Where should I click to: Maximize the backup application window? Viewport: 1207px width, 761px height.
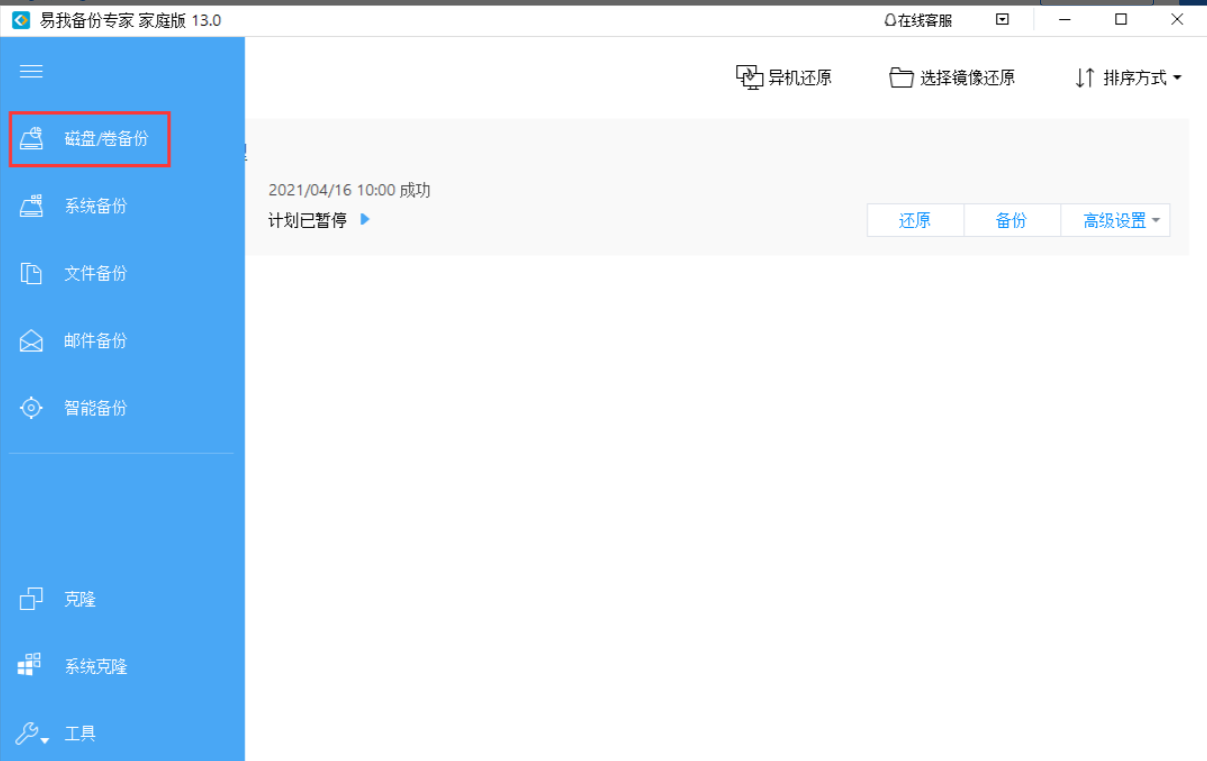pyautogui.click(x=1121, y=19)
